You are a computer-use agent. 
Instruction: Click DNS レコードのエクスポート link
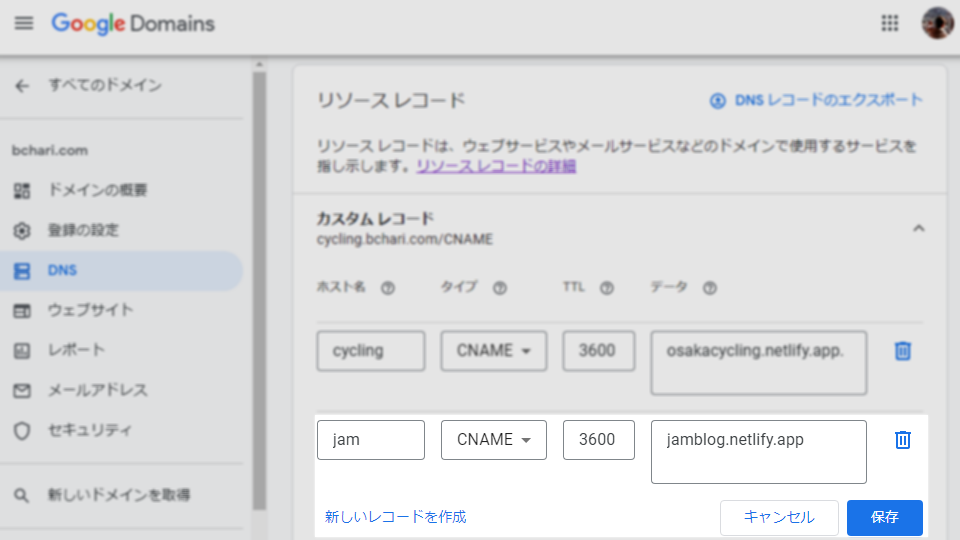pyautogui.click(x=828, y=100)
